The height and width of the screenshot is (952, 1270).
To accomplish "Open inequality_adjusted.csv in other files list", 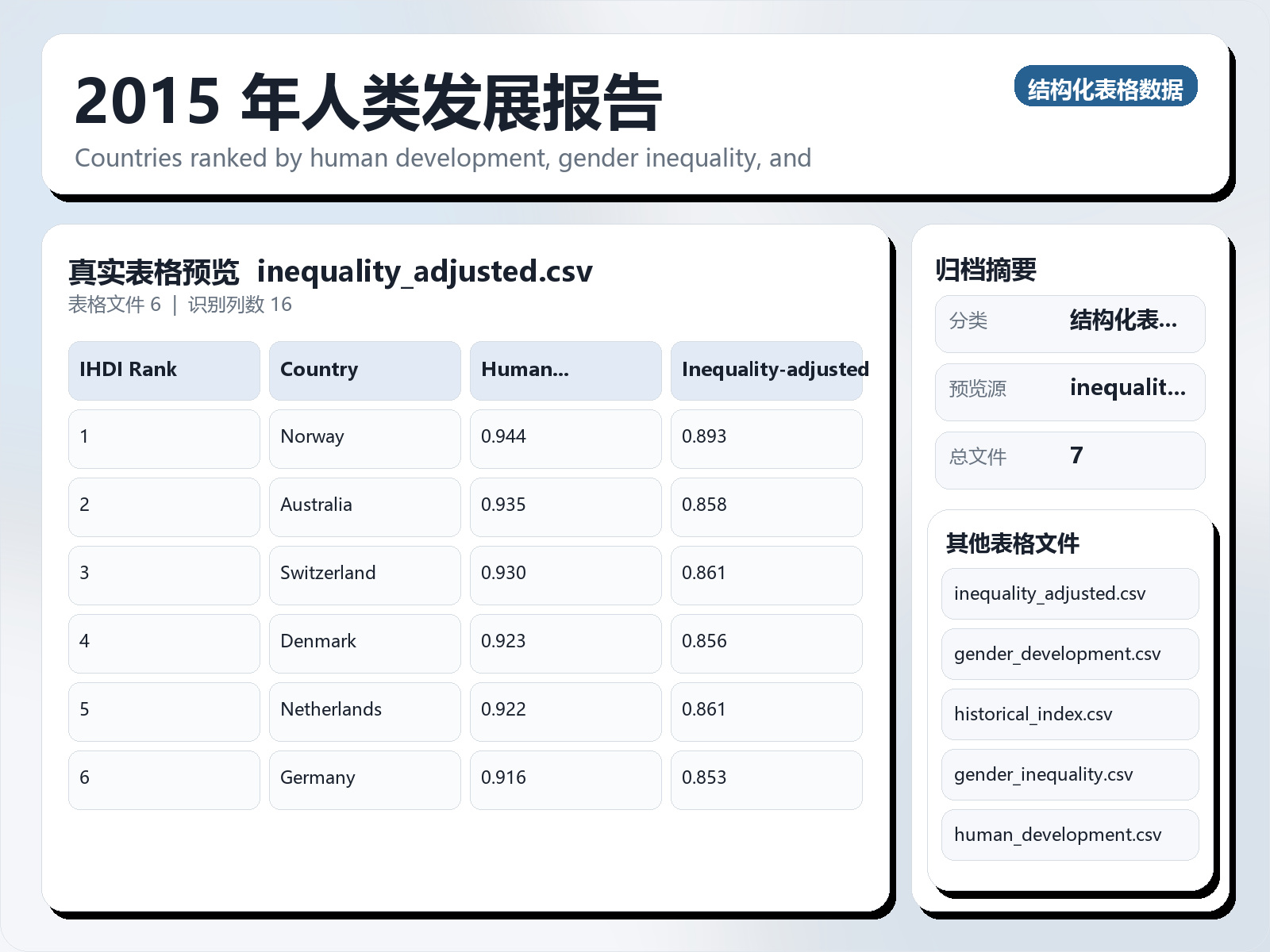I will pos(1069,593).
